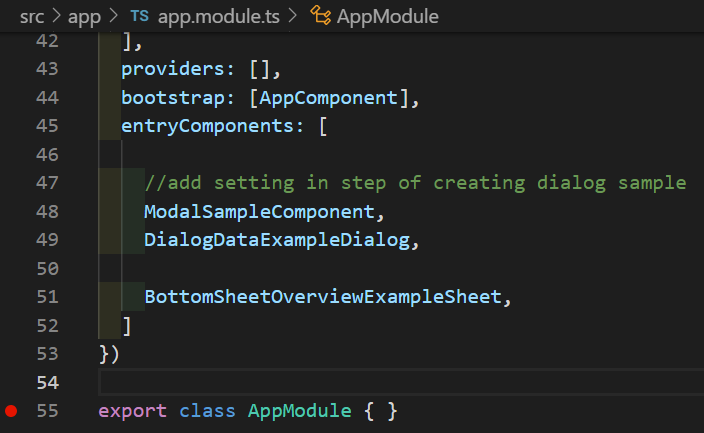Expand the chevron after 'app' breadcrumb
Screen dimensions: 704x433
(x=114, y=16)
